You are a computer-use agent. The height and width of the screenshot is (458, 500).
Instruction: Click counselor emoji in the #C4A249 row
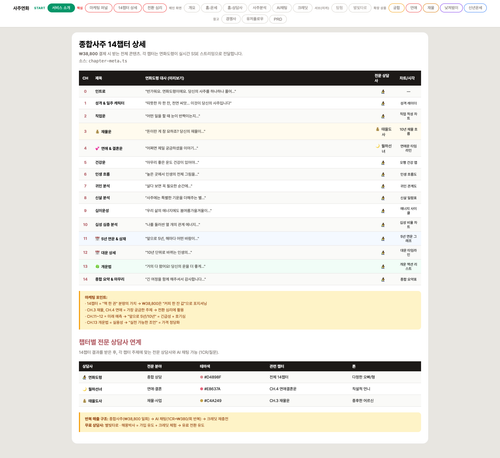coord(85,401)
